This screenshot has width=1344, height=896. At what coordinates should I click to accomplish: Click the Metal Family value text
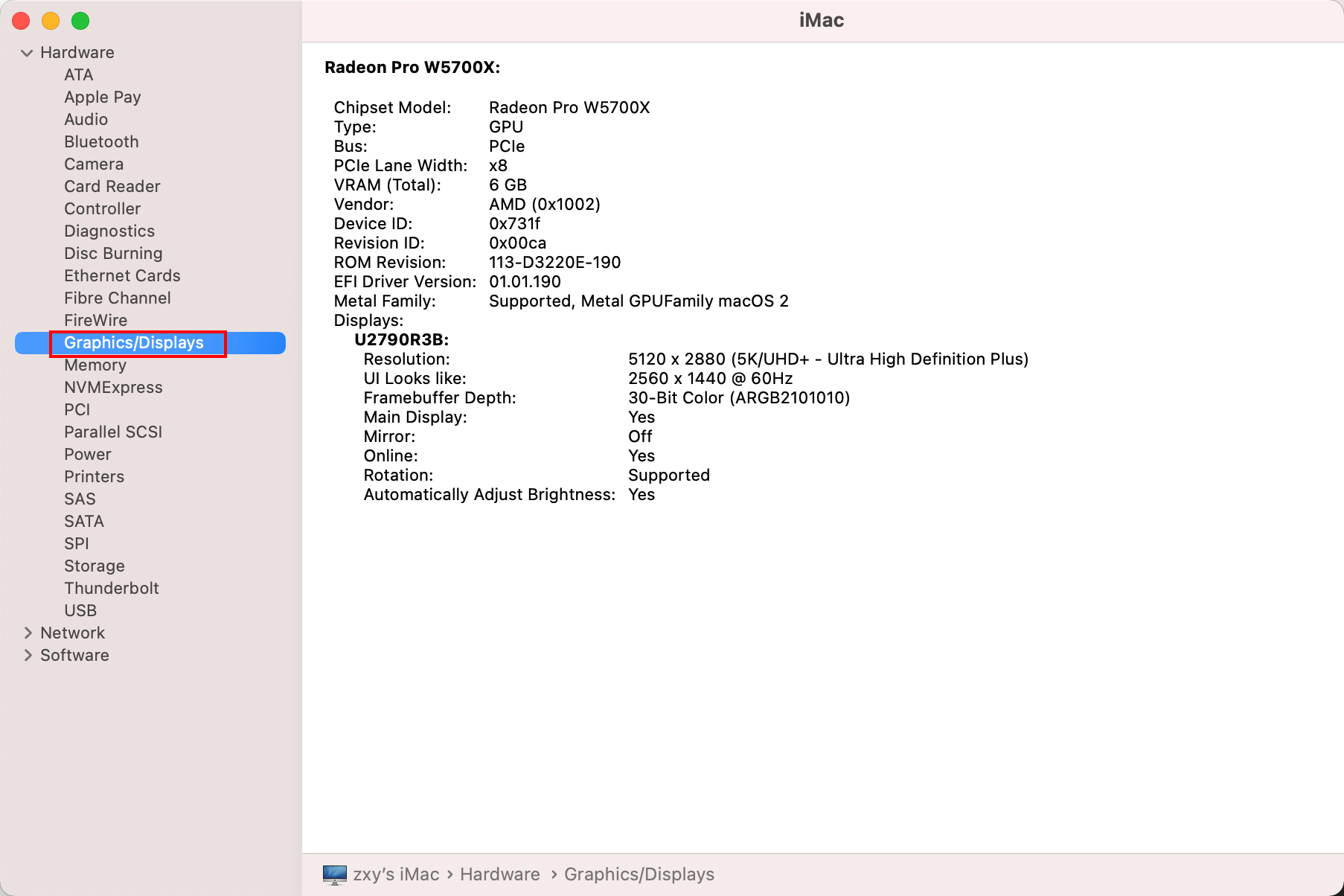[x=639, y=301]
